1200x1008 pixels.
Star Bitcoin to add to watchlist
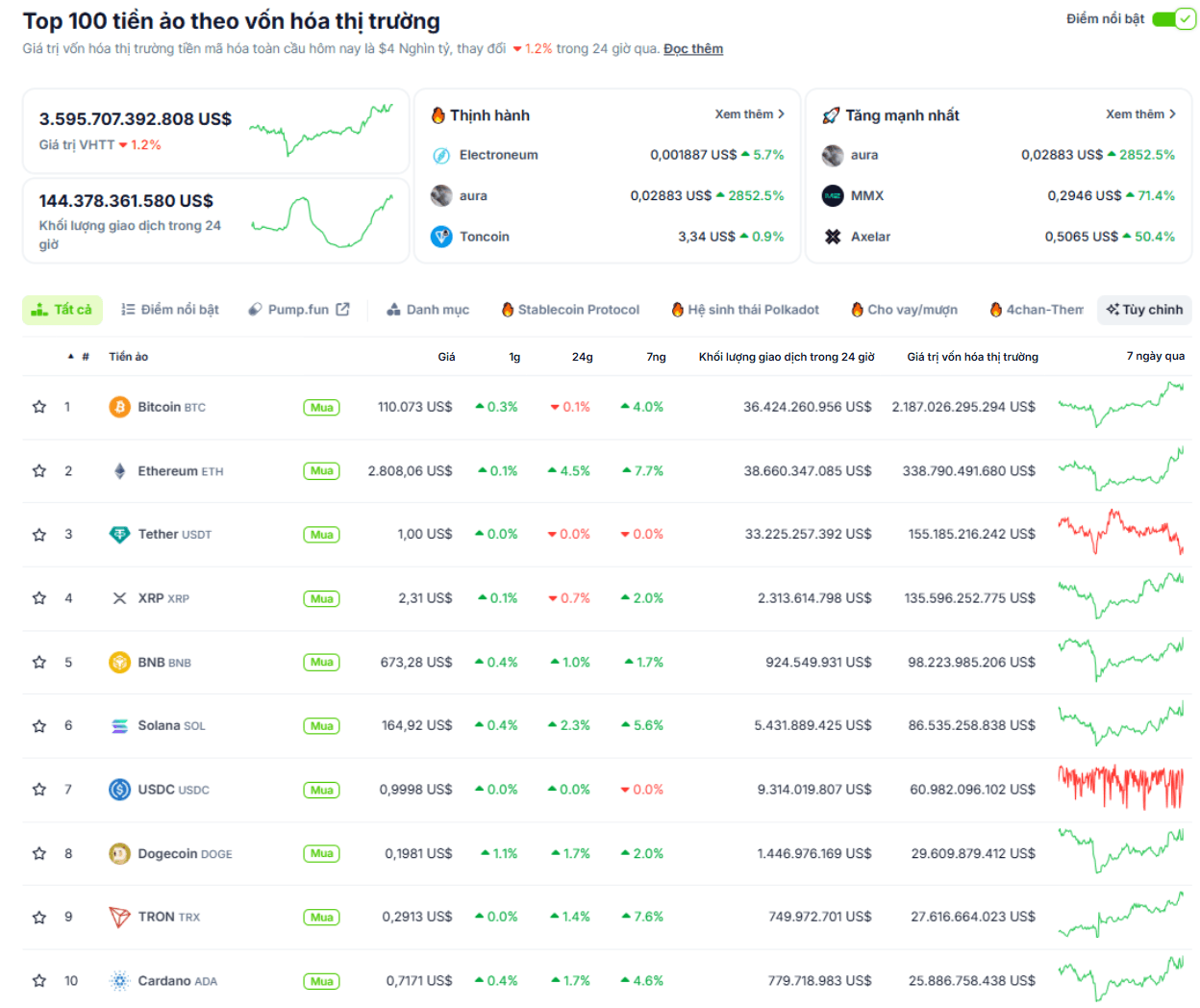(x=39, y=407)
